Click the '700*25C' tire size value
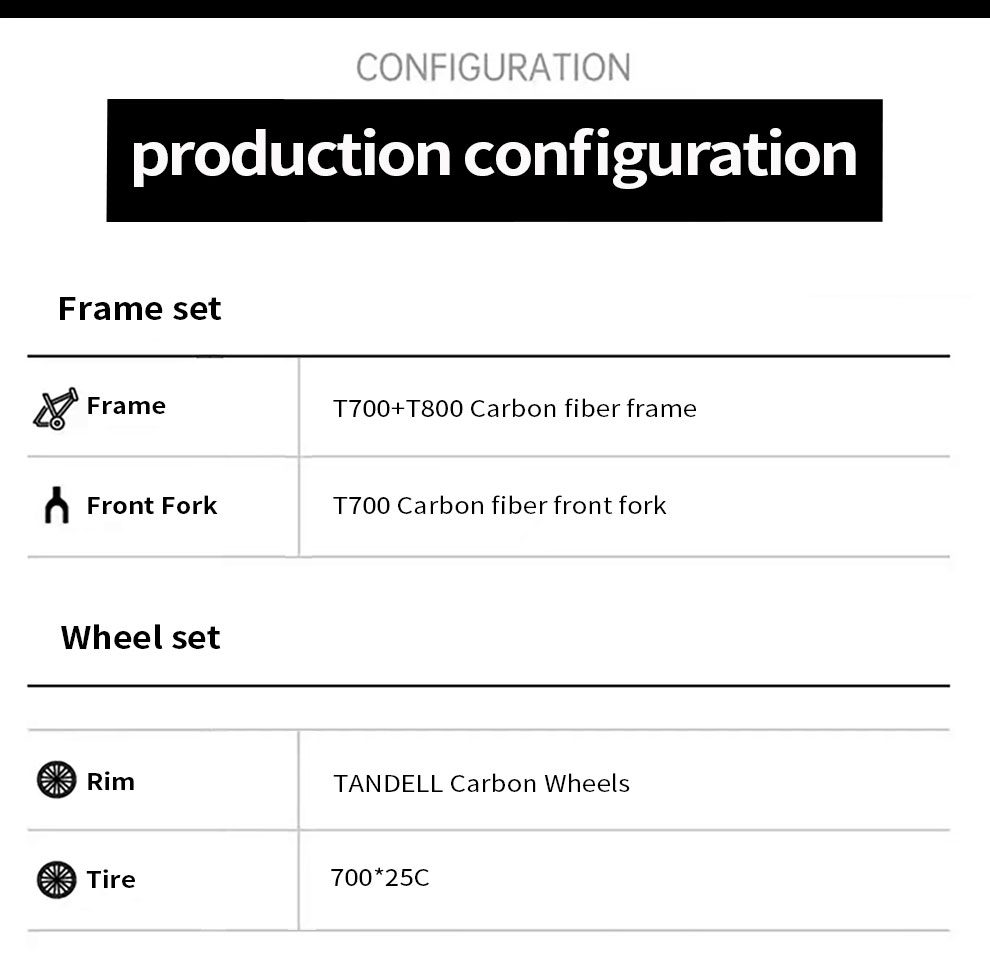Image resolution: width=990 pixels, height=977 pixels. click(380, 878)
